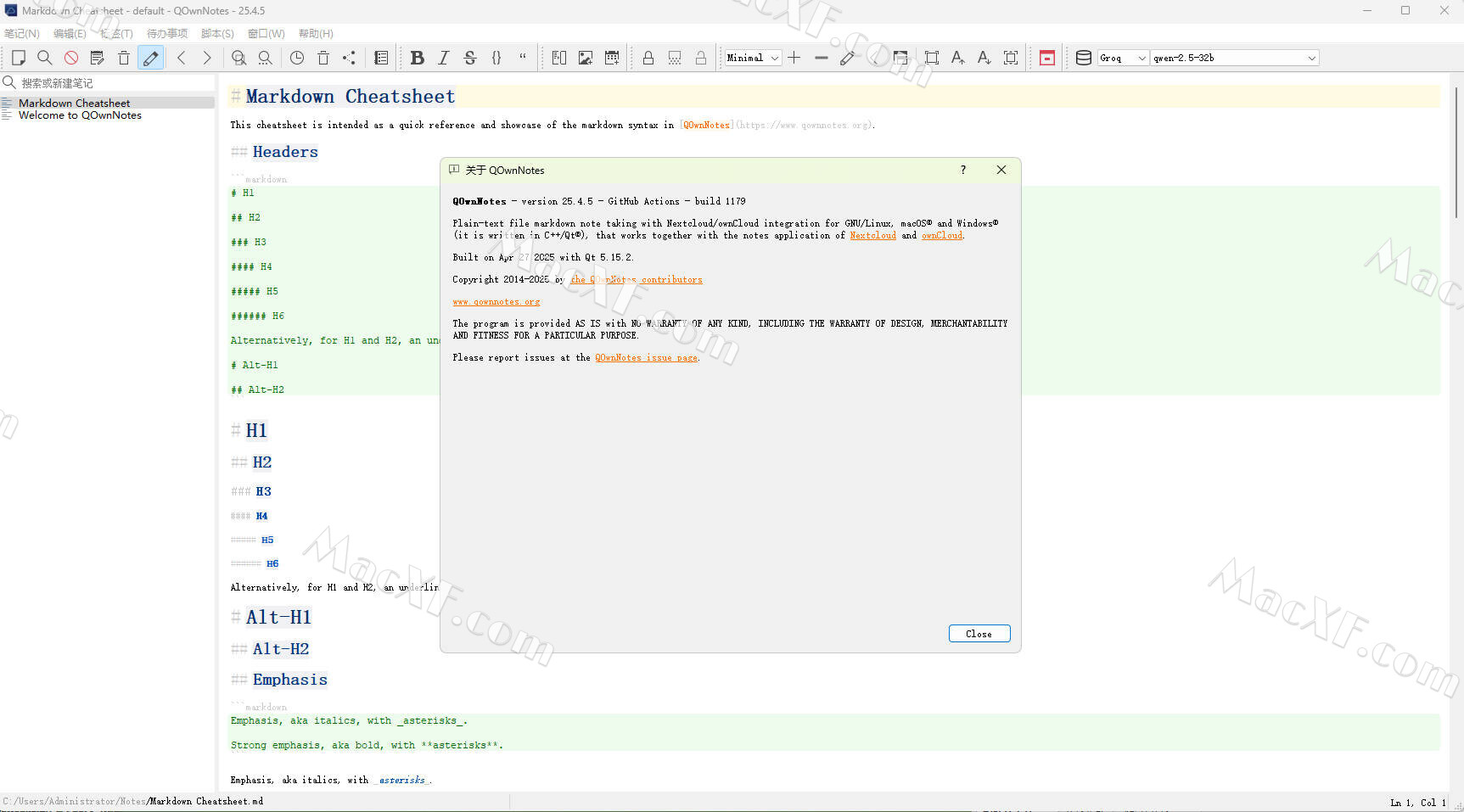Encrypt note with the first padlock icon

click(x=648, y=58)
